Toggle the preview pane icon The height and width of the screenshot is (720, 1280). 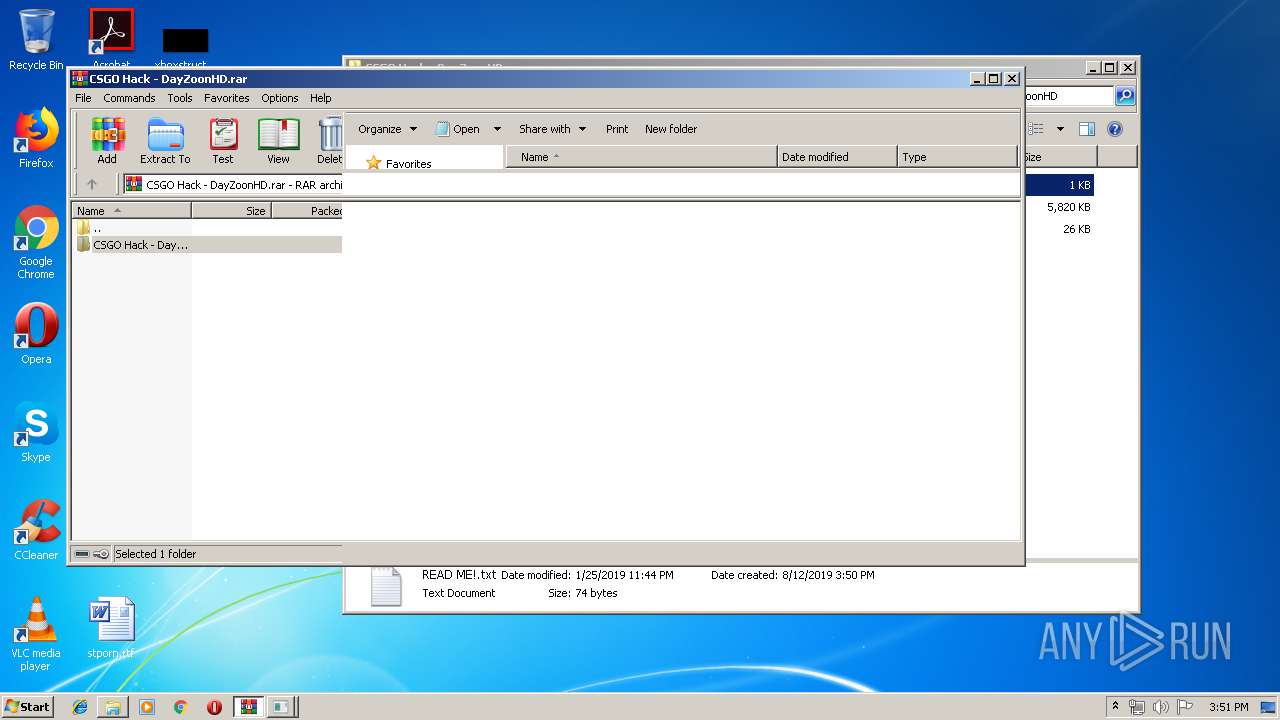1087,129
